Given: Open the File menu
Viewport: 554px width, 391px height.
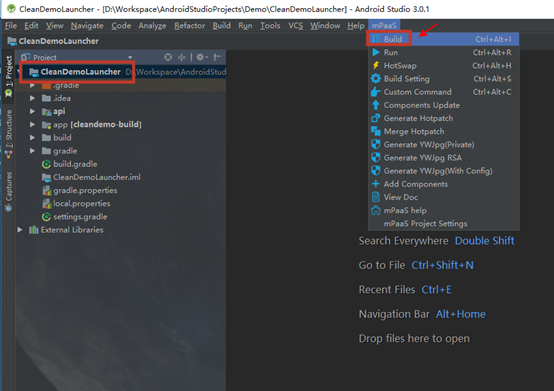Looking at the screenshot, I should (11, 26).
